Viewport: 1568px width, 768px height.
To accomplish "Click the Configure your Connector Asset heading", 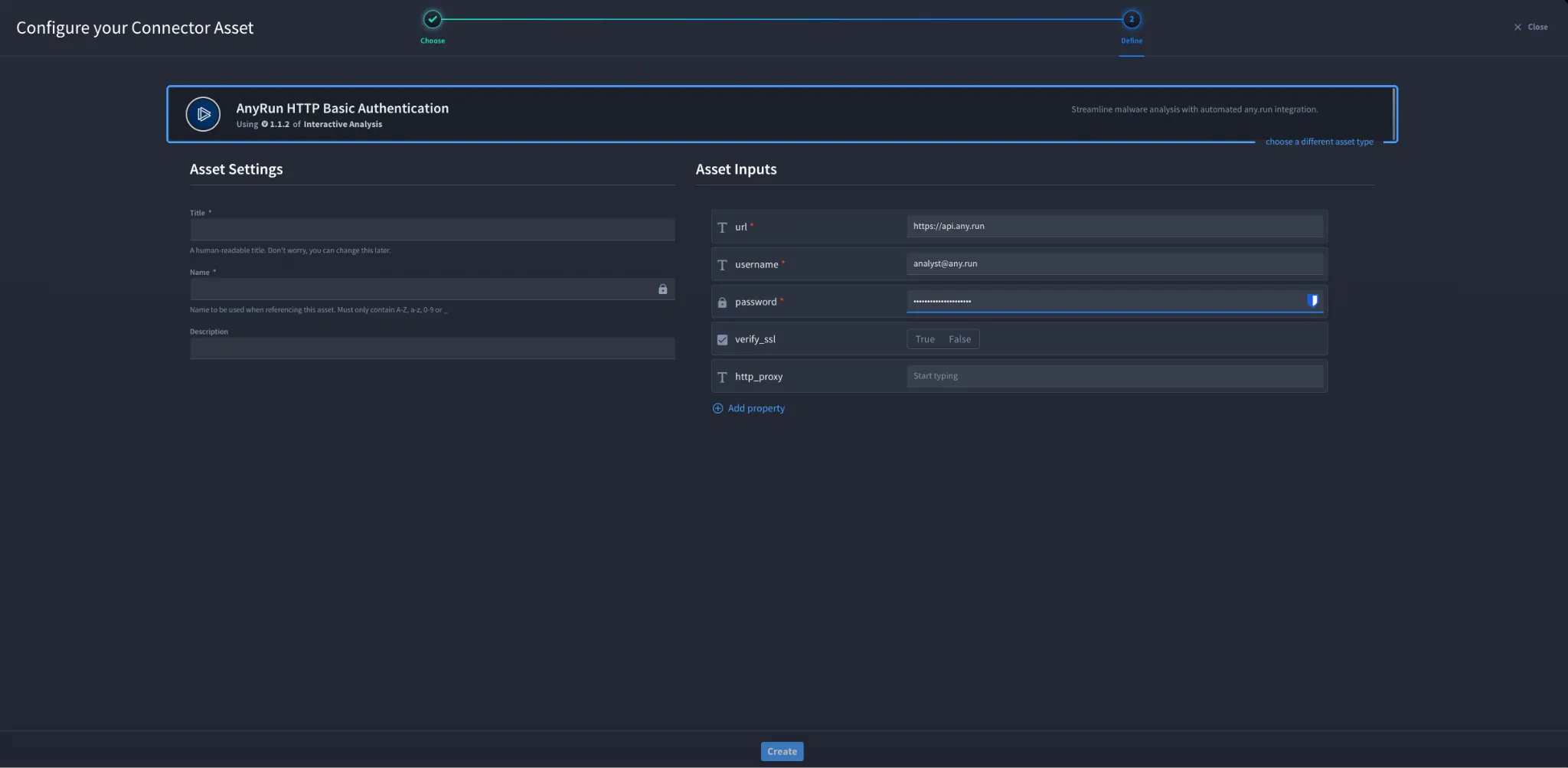I will coord(135,28).
